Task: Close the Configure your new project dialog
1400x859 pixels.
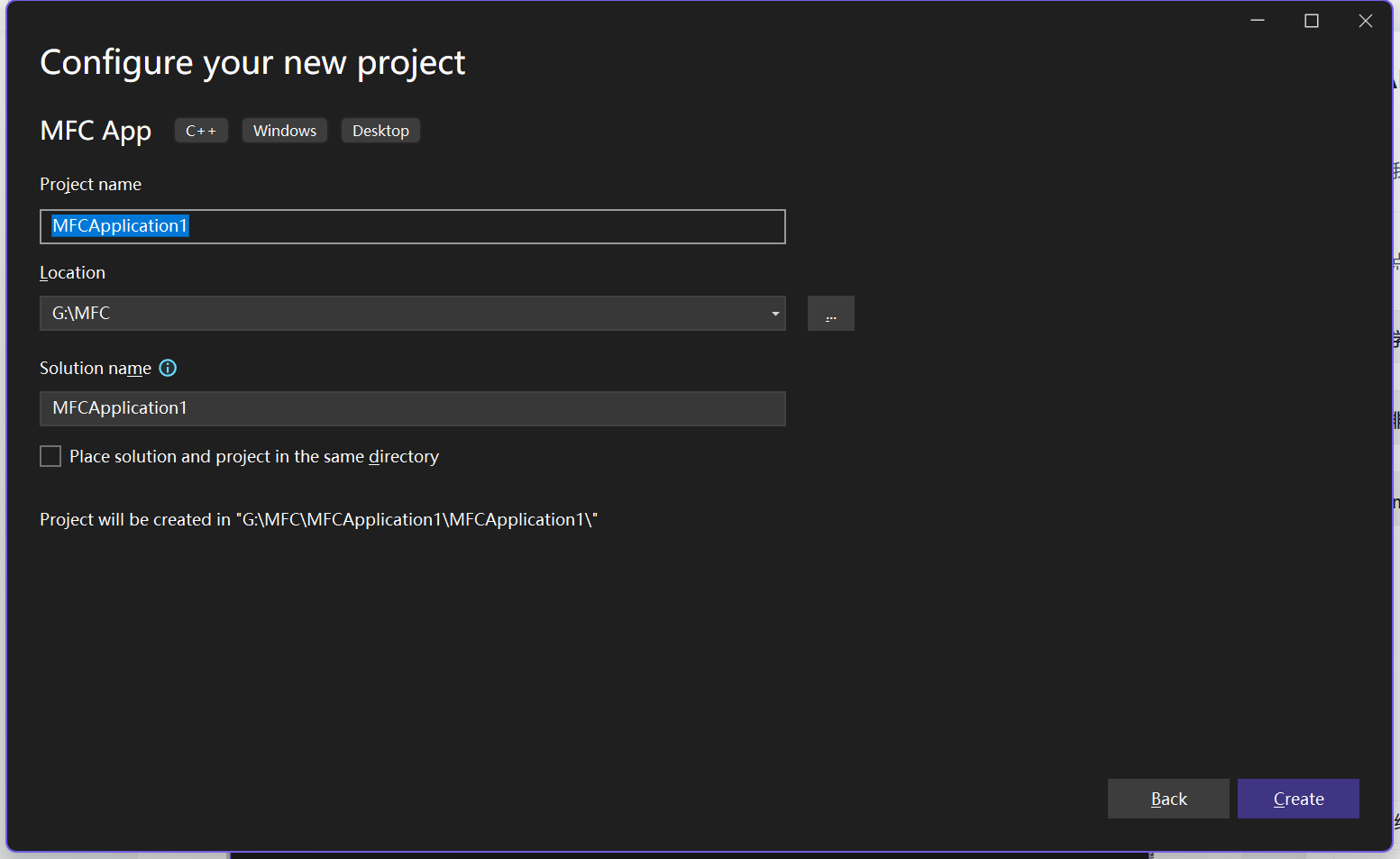Action: point(1366,21)
